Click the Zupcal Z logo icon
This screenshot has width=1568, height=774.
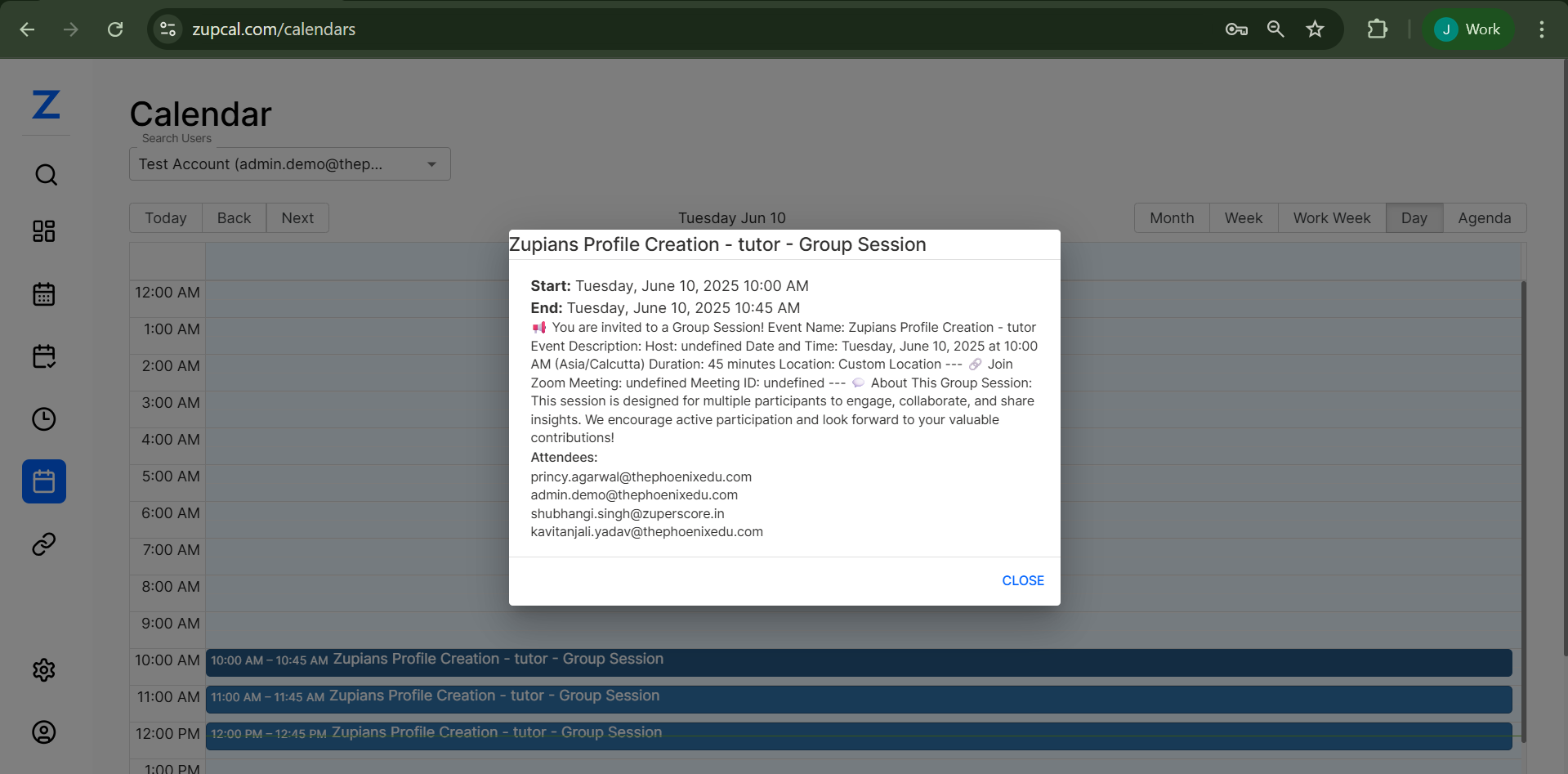(46, 105)
